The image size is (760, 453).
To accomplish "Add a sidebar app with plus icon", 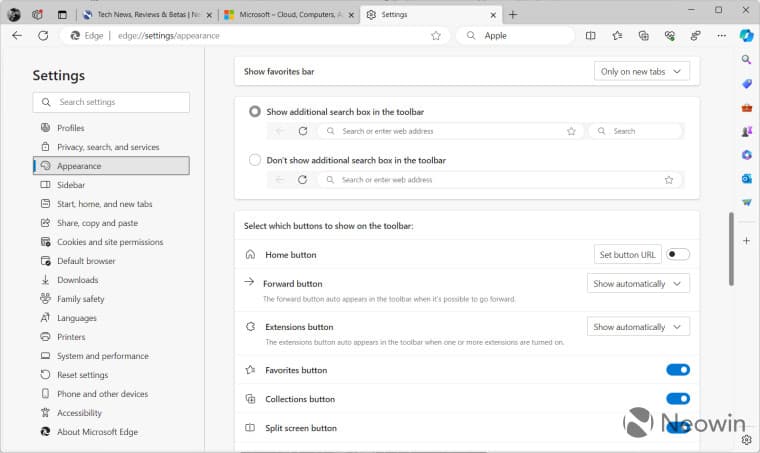I will click(x=746, y=240).
